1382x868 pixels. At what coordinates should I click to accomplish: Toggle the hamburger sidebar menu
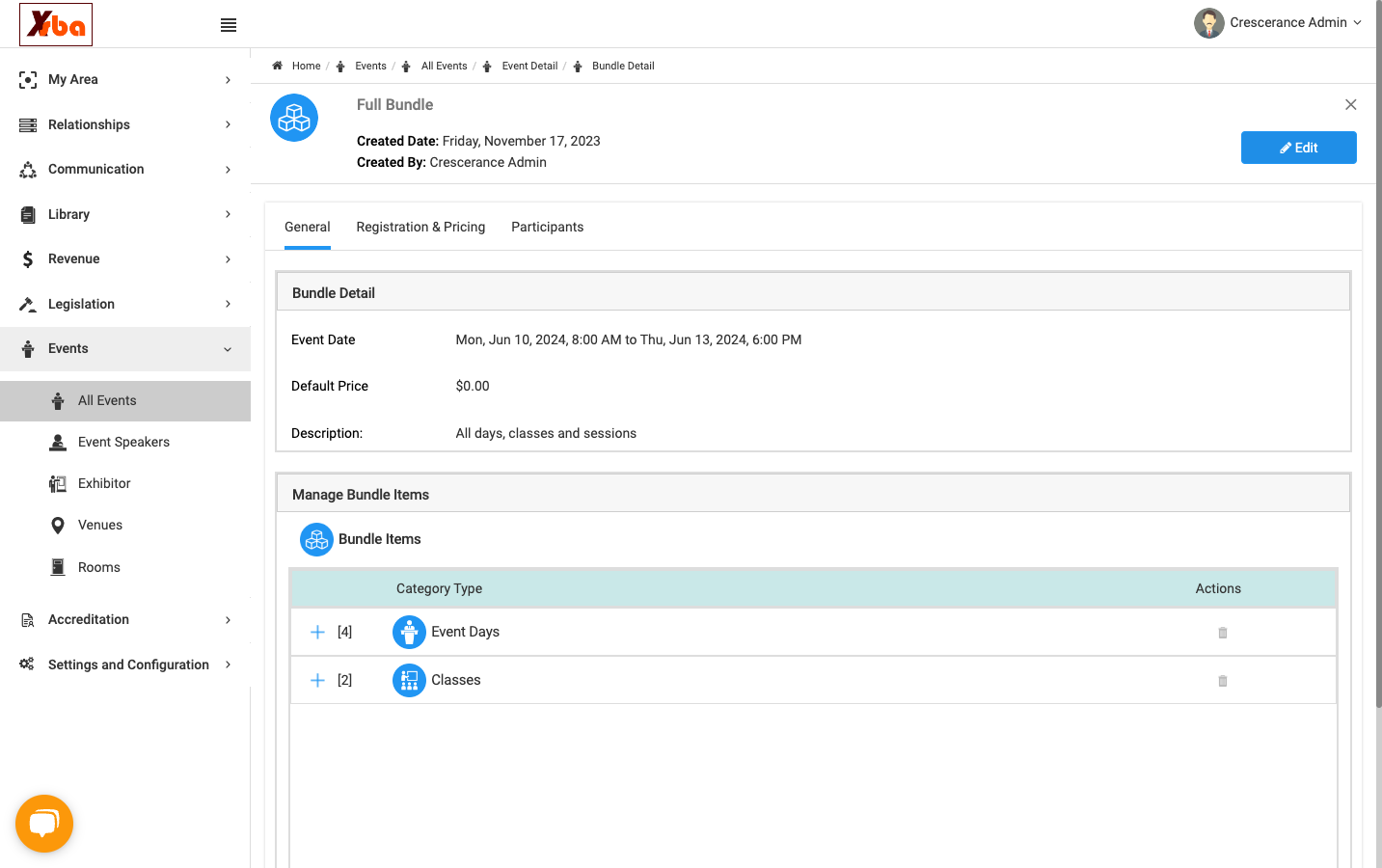229,25
